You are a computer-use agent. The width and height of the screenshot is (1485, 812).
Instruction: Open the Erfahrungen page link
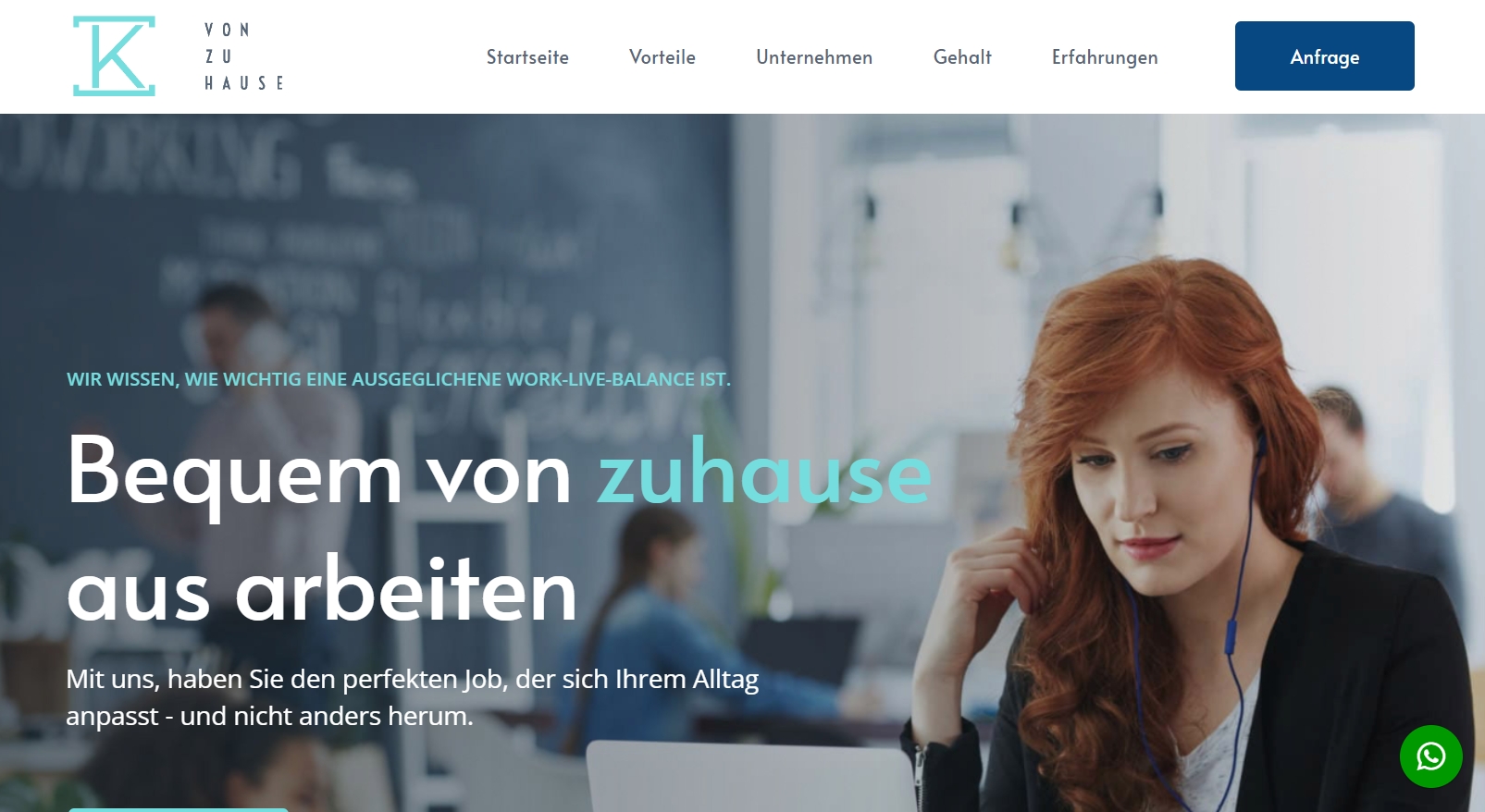pos(1105,57)
